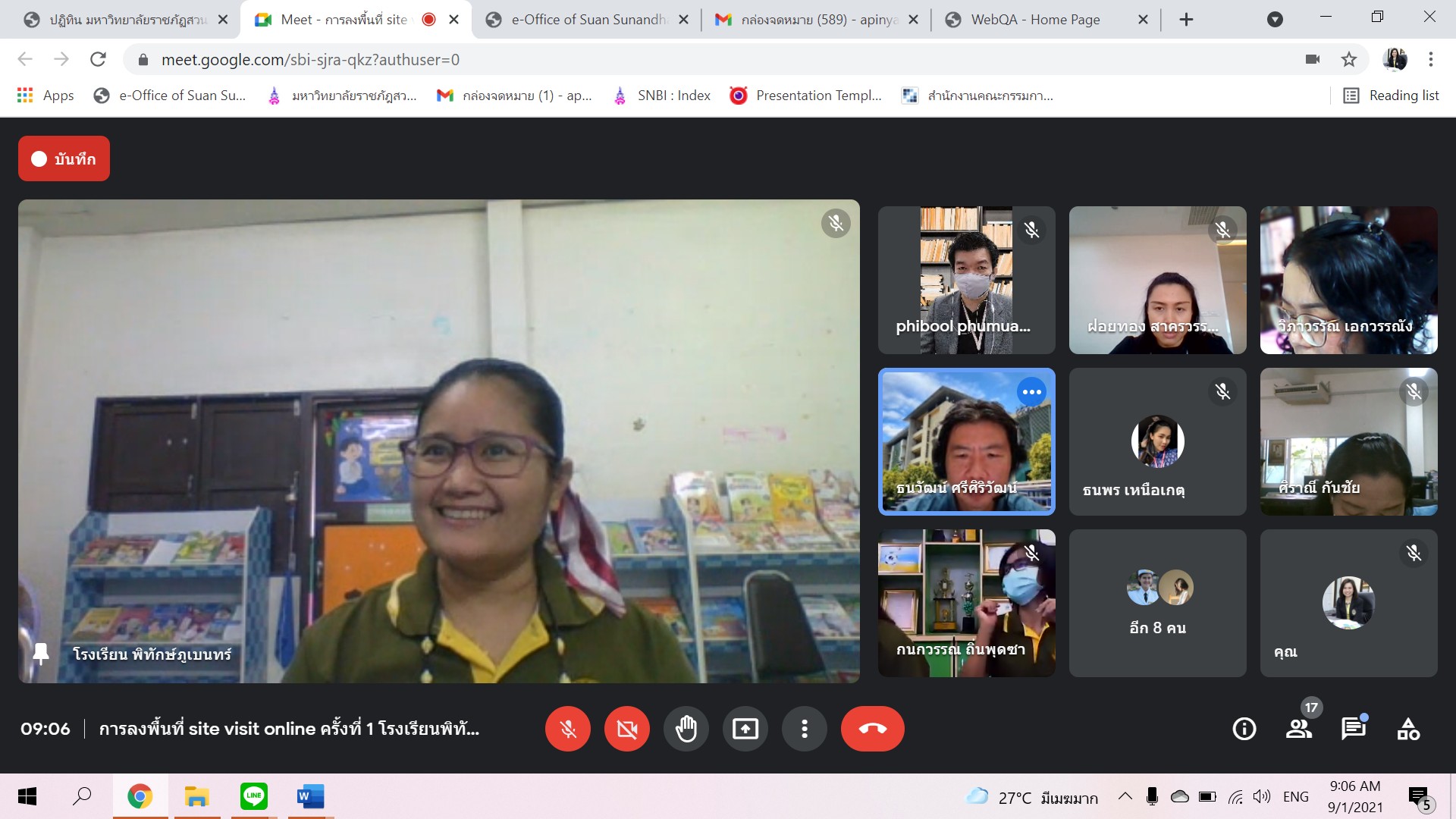The image size is (1456, 819).
Task: Open the in-call chat panel
Action: point(1354,729)
